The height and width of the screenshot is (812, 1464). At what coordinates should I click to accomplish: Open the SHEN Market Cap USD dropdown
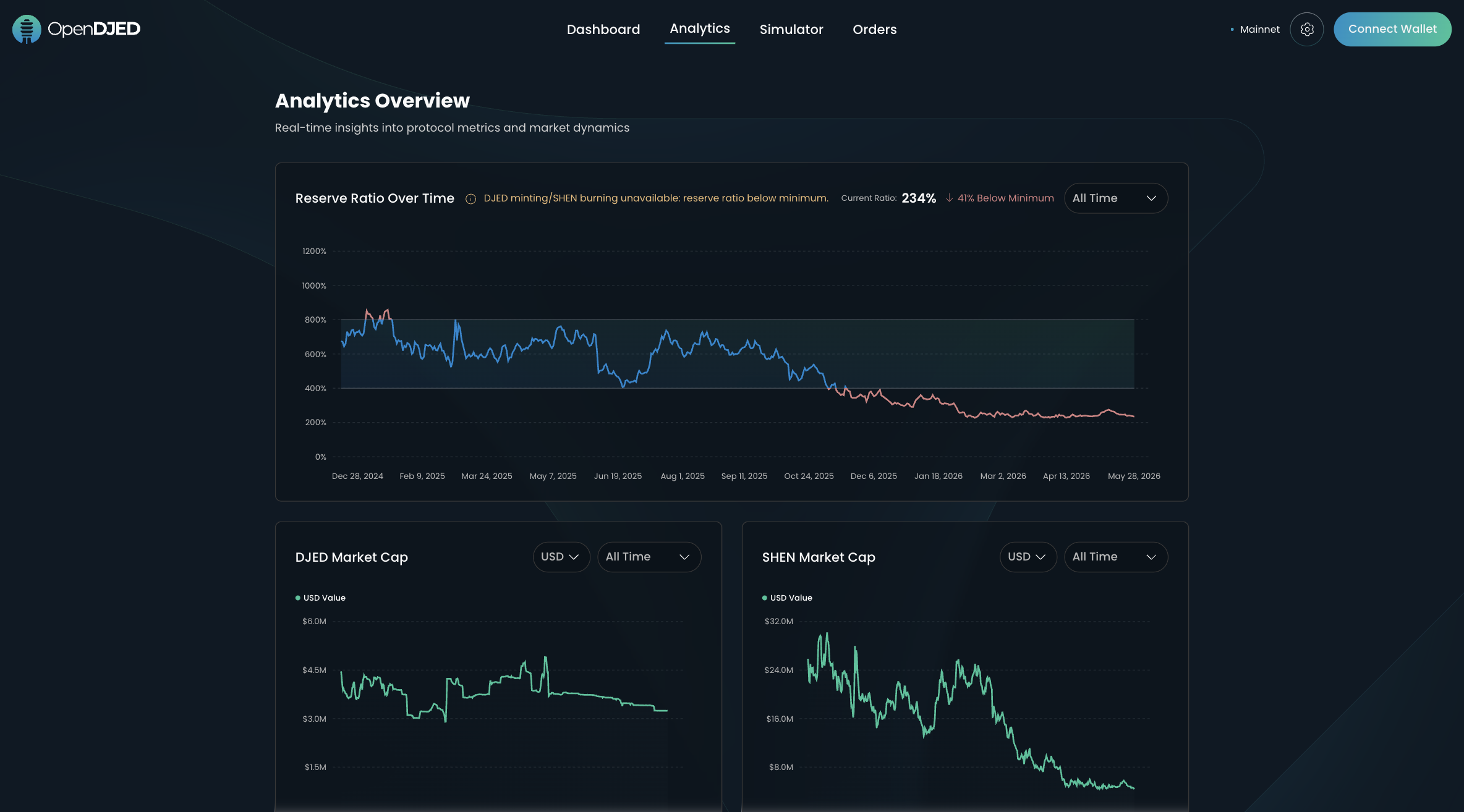1028,557
